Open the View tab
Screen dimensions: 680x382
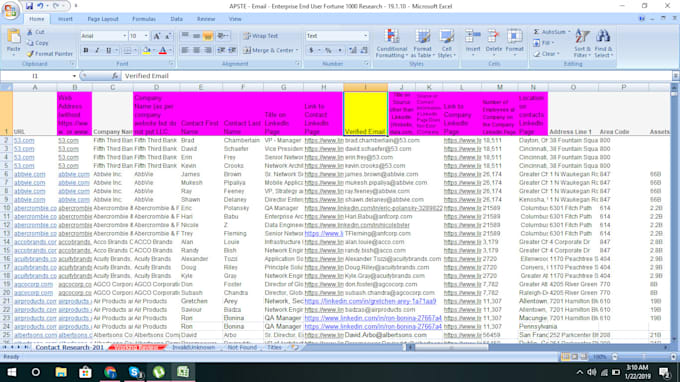[x=235, y=19]
